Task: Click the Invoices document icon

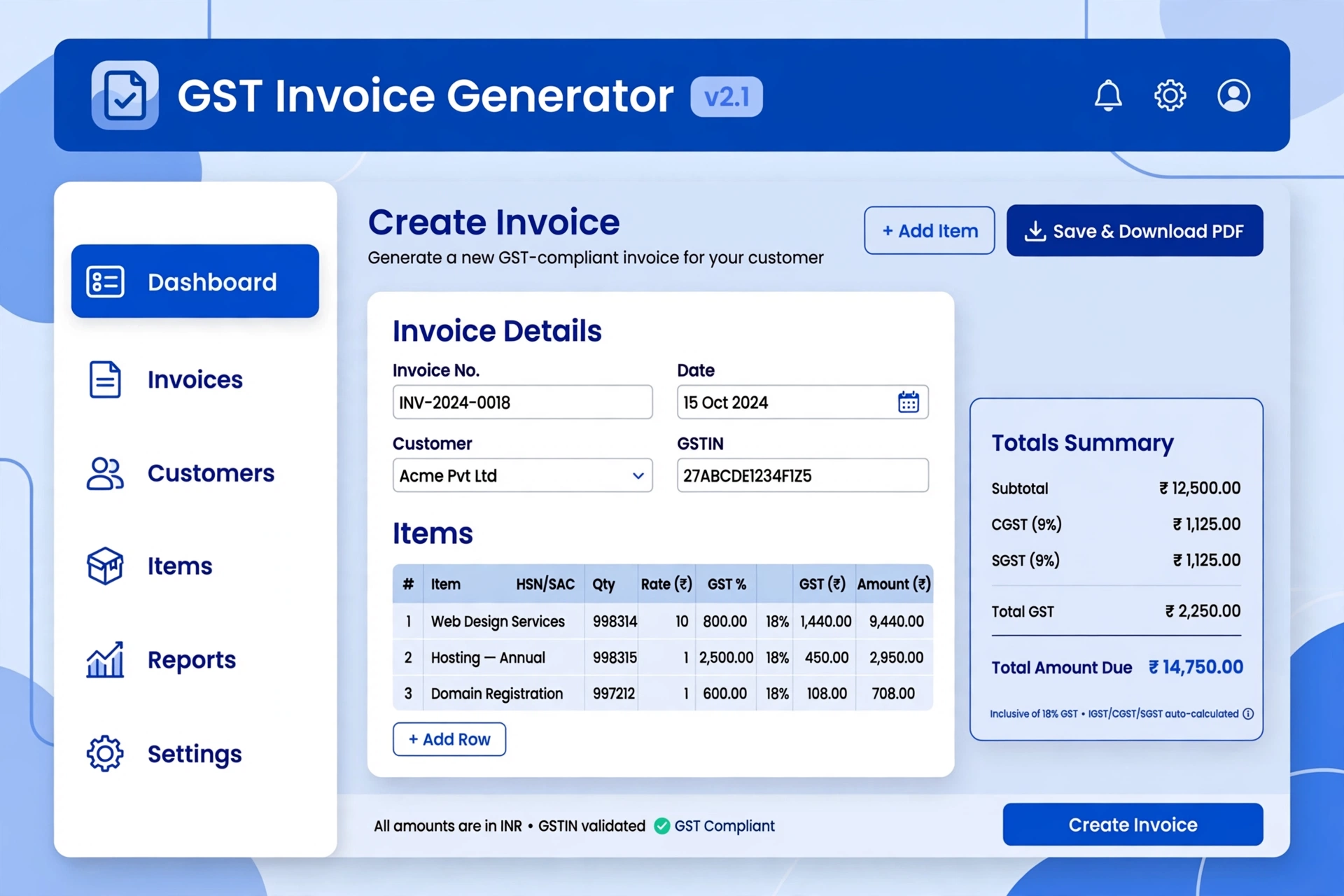Action: pos(105,379)
